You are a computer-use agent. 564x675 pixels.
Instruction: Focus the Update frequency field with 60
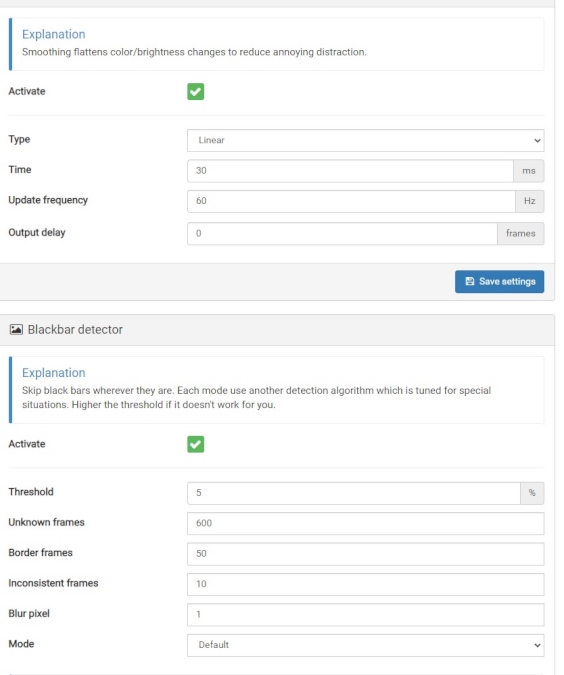pyautogui.click(x=351, y=201)
